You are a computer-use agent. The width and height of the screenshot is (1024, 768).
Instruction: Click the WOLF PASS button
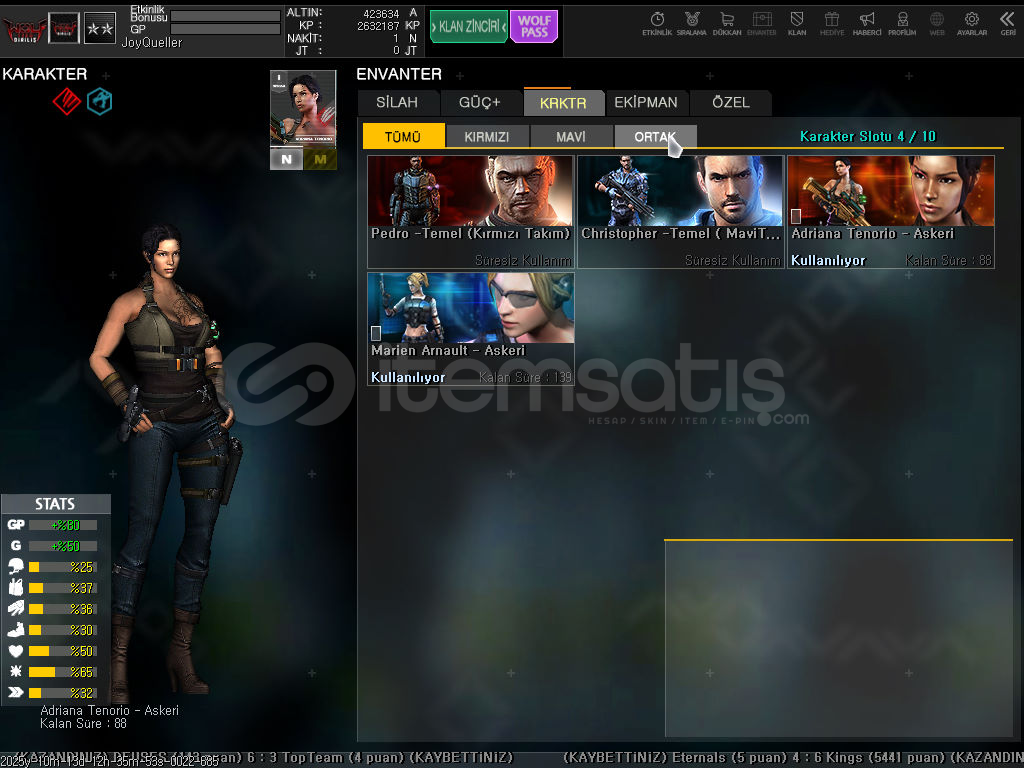533,26
